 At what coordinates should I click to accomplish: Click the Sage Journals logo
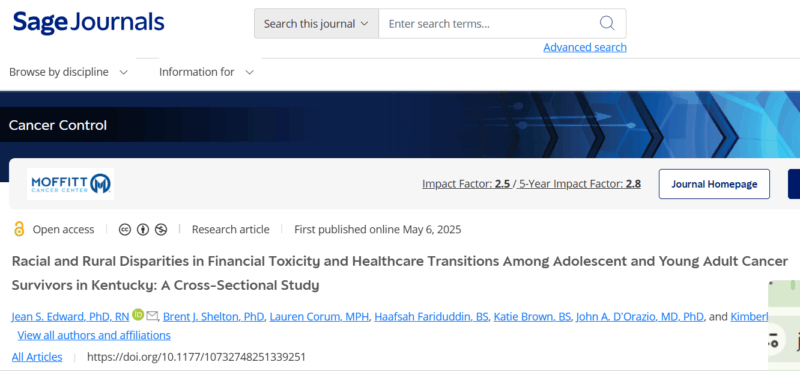coord(89,23)
